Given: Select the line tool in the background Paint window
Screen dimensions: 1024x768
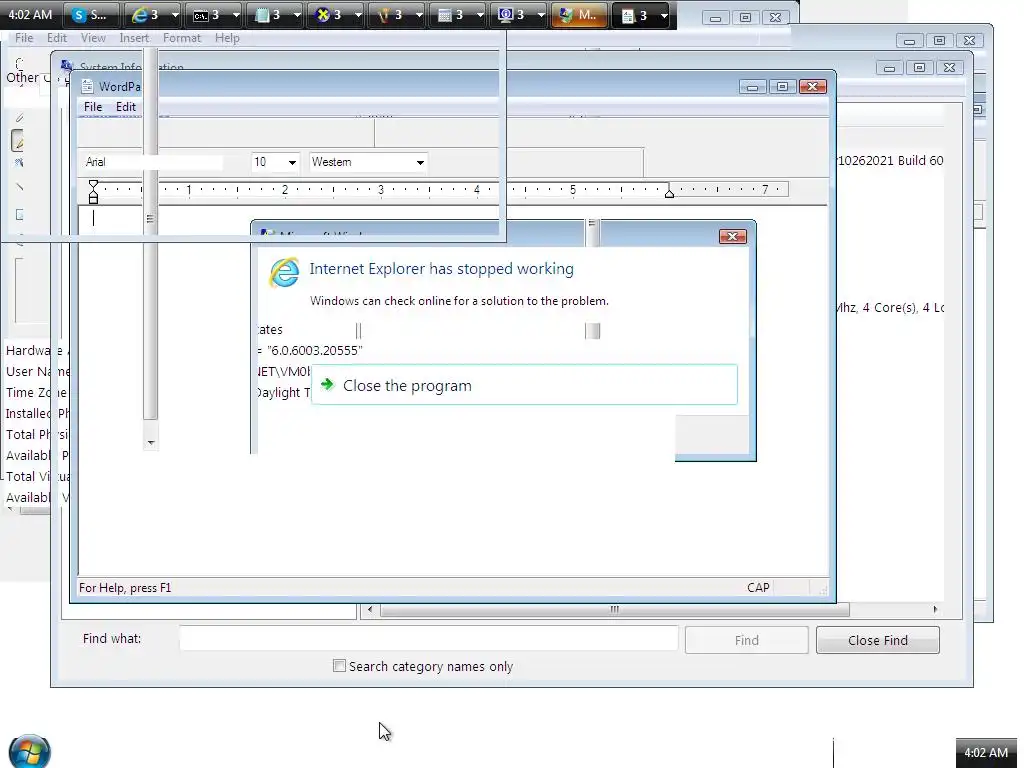Looking at the screenshot, I should click(x=18, y=186).
